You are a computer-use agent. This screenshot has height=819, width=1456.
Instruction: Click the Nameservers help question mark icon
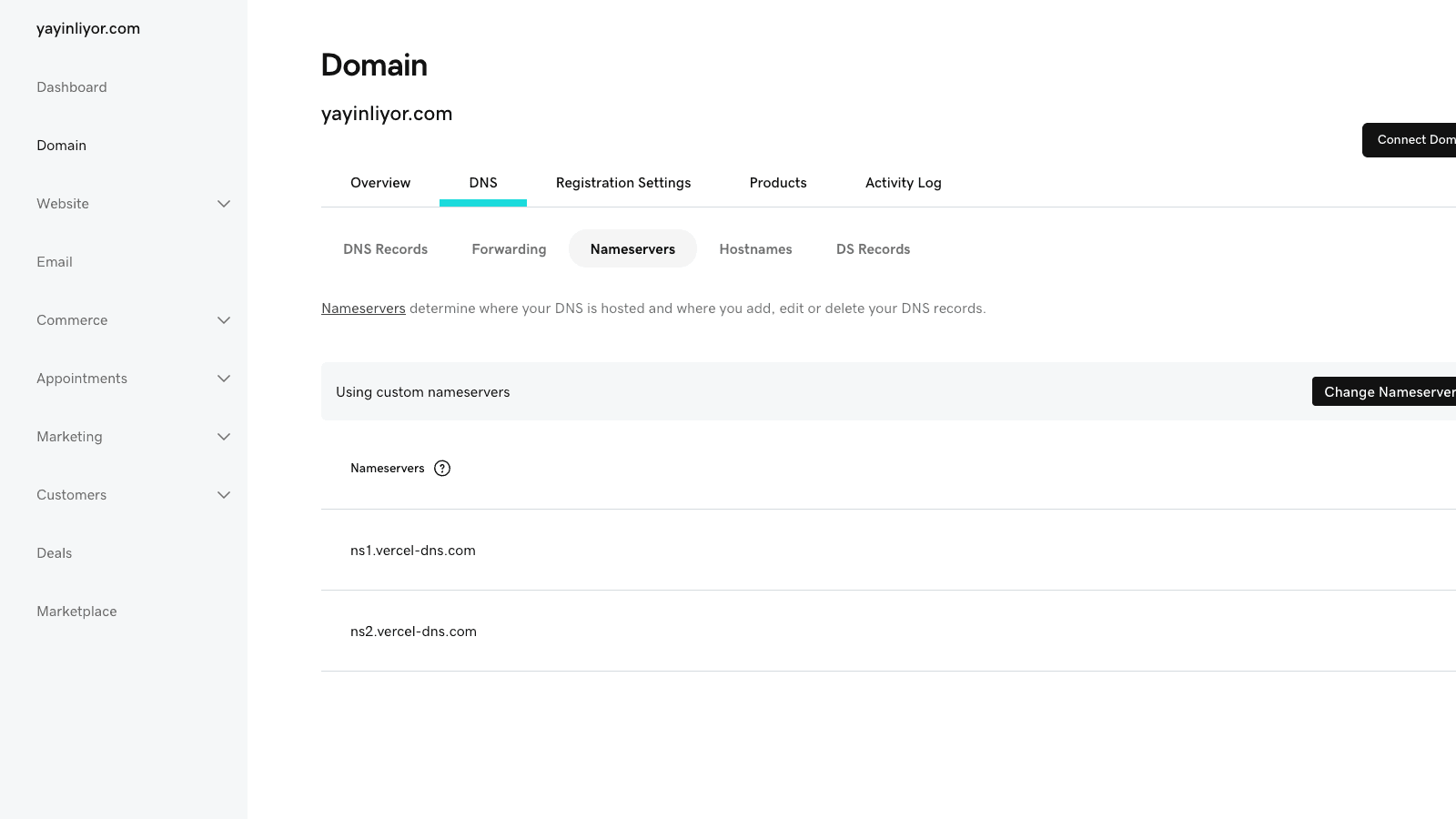[442, 469]
